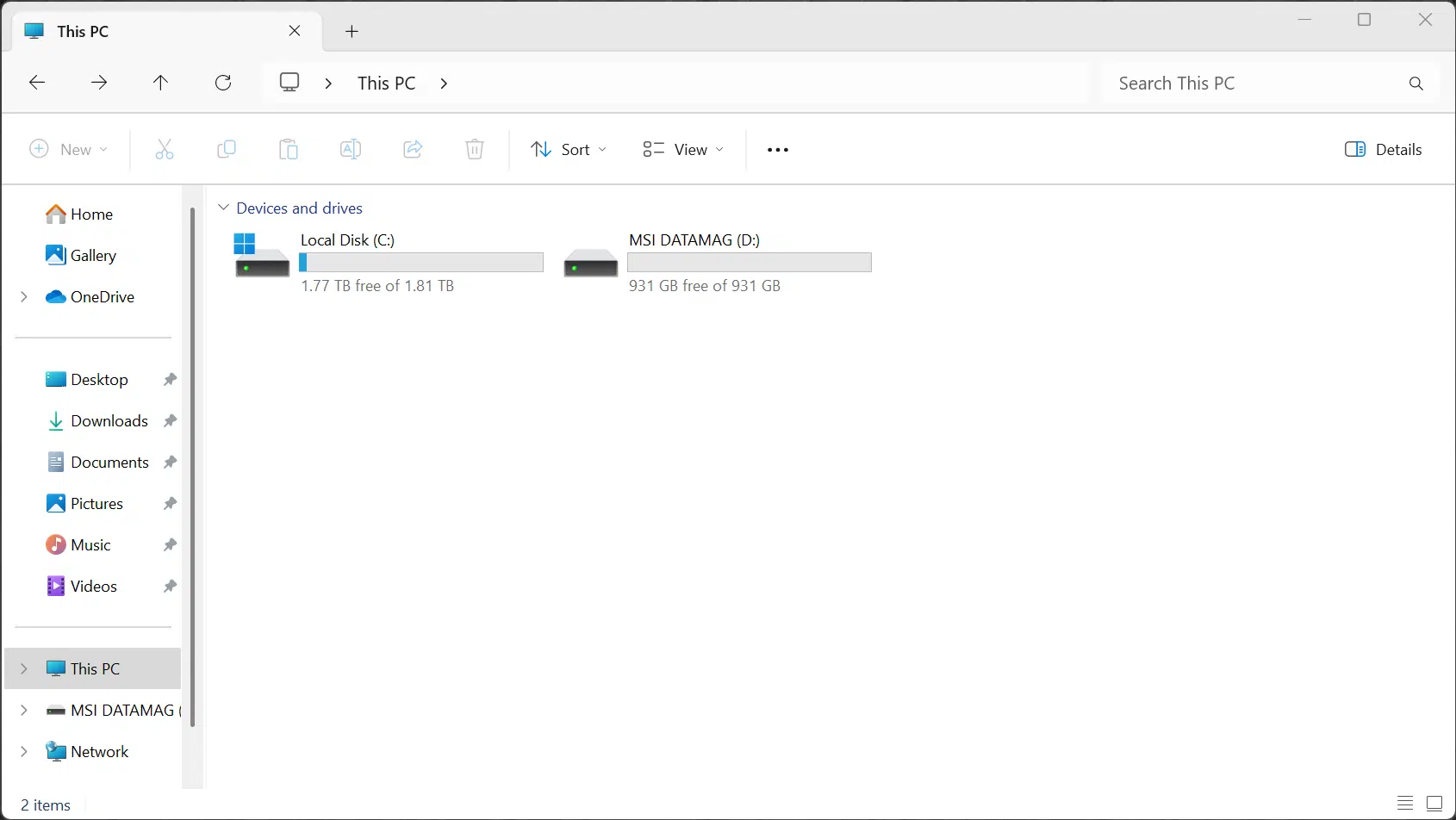Viewport: 1456px width, 820px height.
Task: Click Local Disk (C:) usage bar
Action: click(421, 262)
